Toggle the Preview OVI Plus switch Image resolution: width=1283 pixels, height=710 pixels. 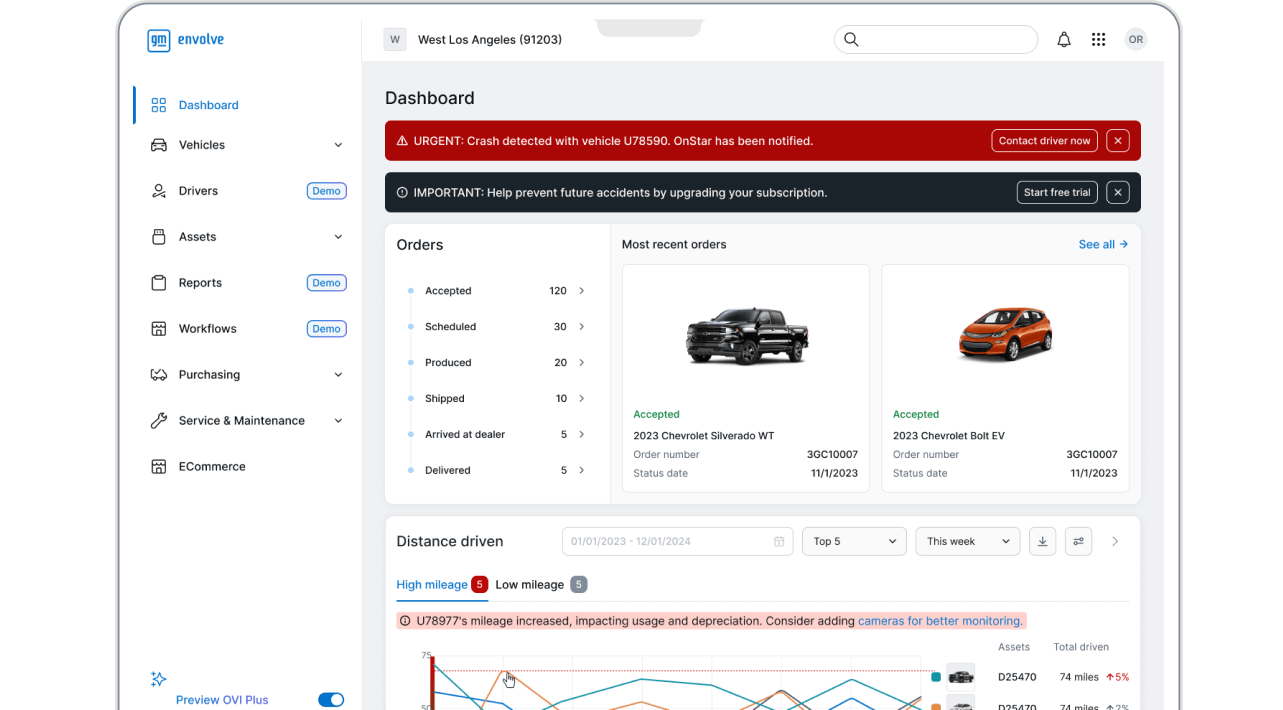[330, 700]
